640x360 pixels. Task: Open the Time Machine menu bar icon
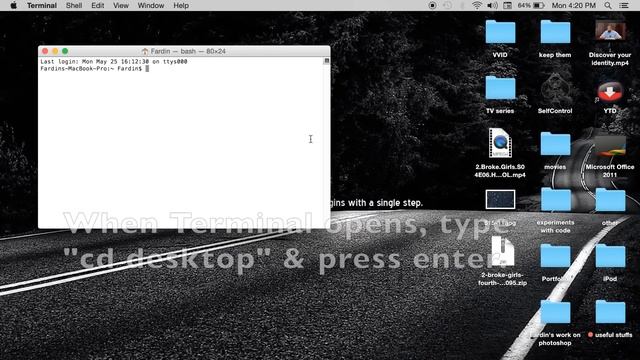pos(447,5)
